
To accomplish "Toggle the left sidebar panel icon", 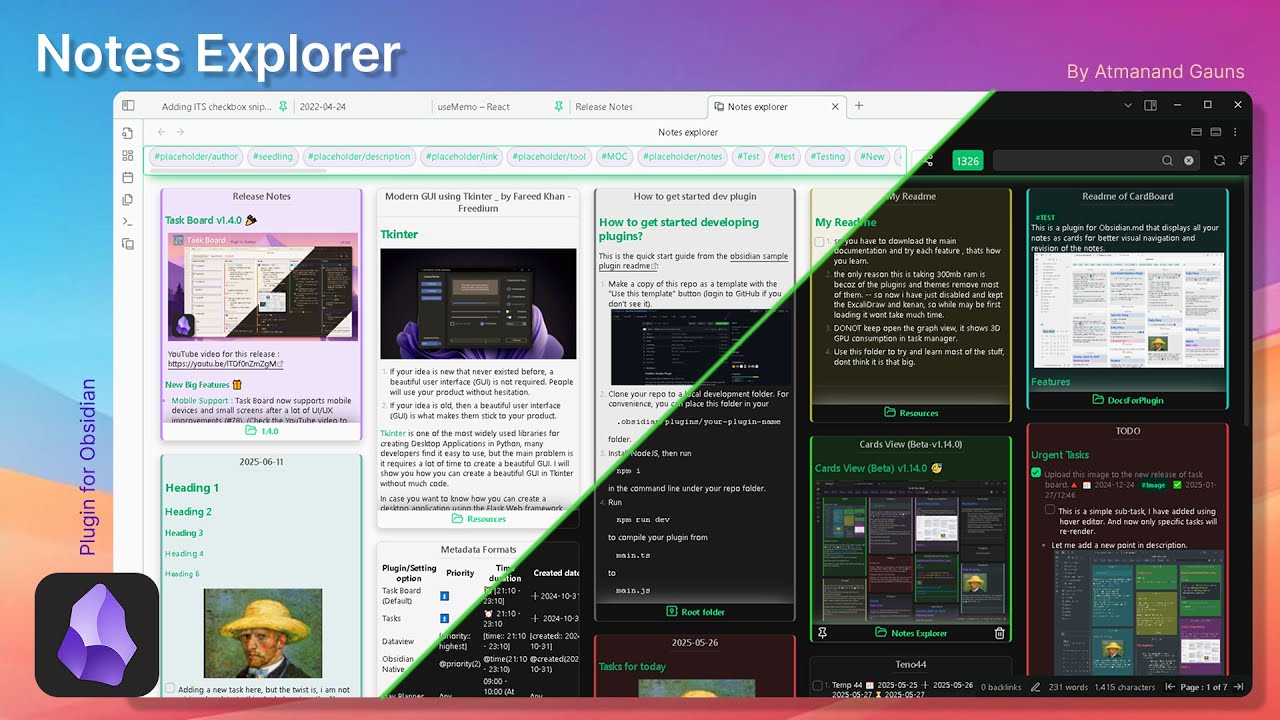I will coord(128,105).
